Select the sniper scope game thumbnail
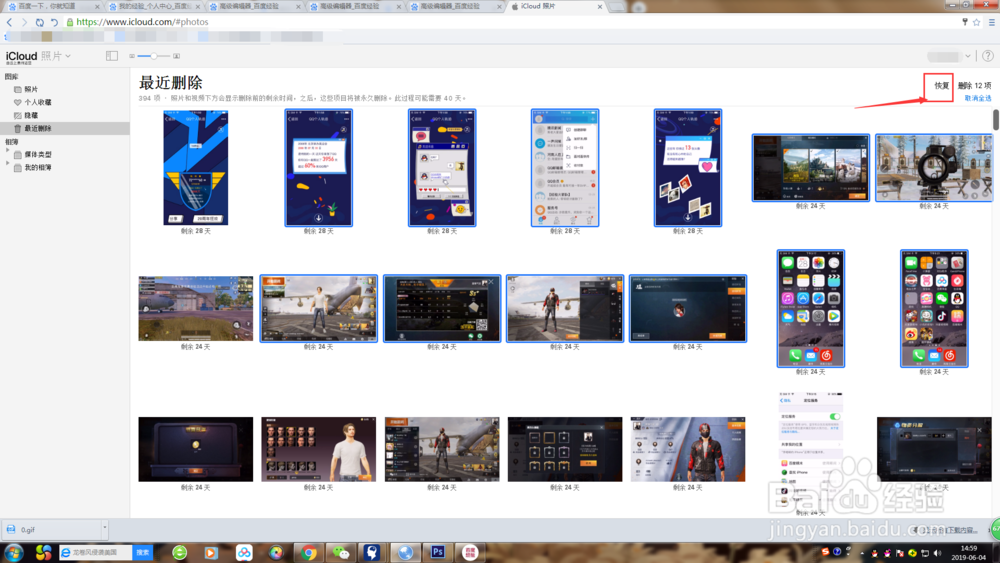 pyautogui.click(x=934, y=168)
